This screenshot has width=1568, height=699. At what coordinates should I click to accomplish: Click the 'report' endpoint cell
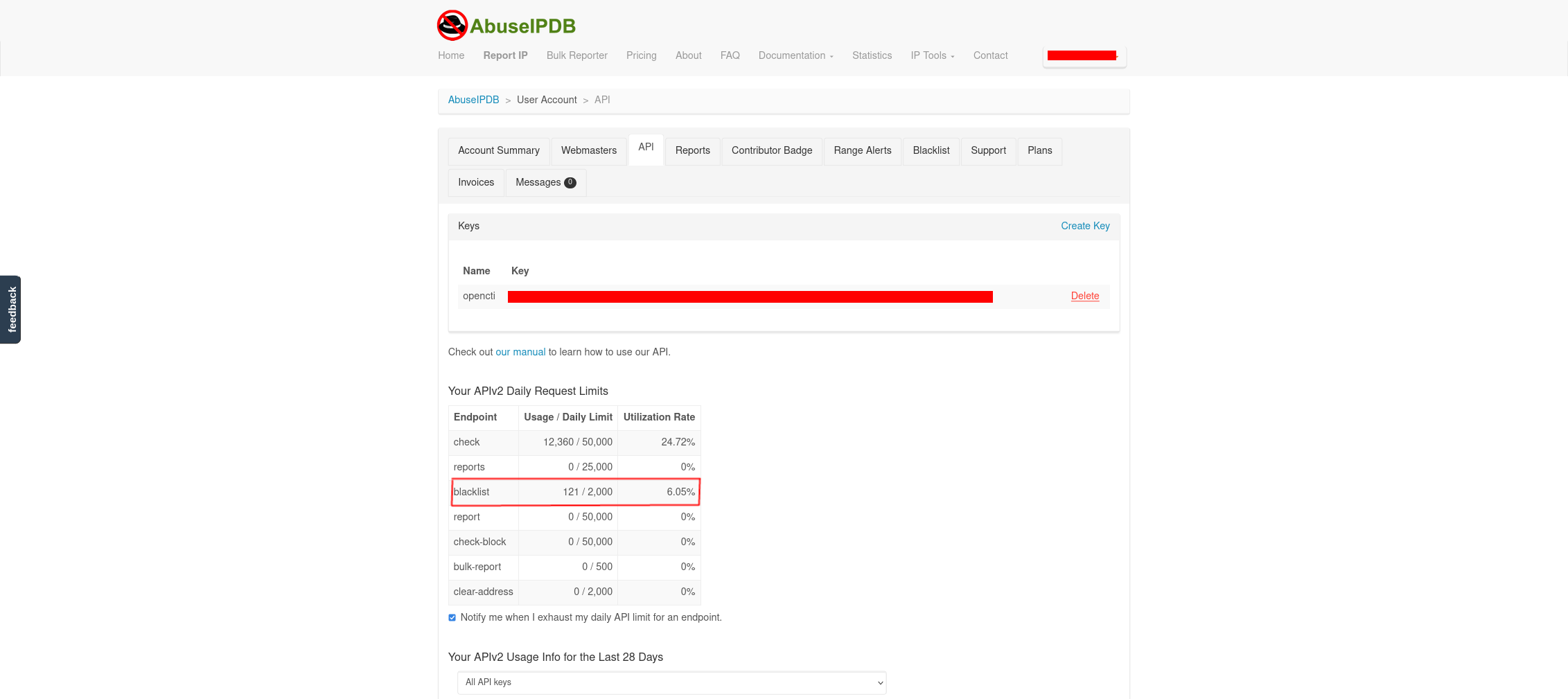[483, 517]
